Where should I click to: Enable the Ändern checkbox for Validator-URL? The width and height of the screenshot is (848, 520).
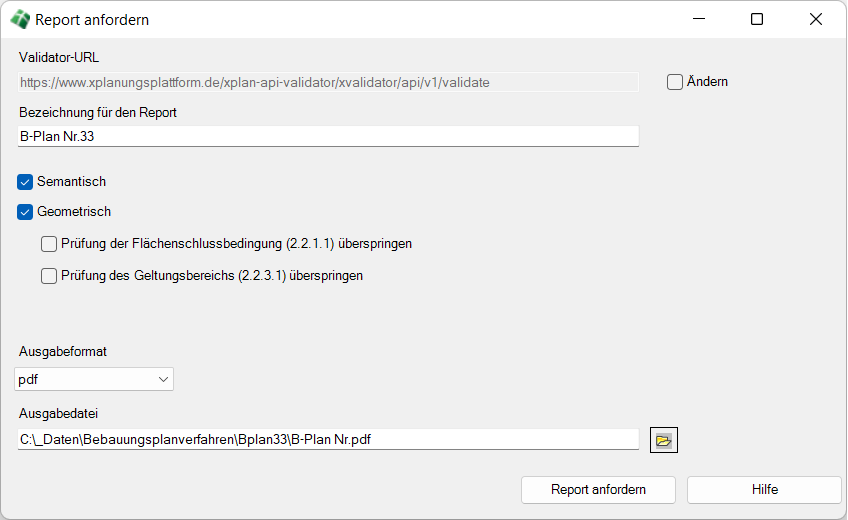(x=675, y=82)
